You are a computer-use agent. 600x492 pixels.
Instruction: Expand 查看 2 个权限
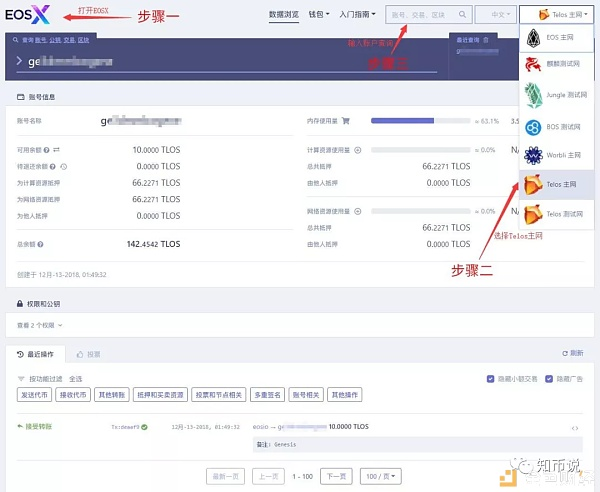coord(39,325)
